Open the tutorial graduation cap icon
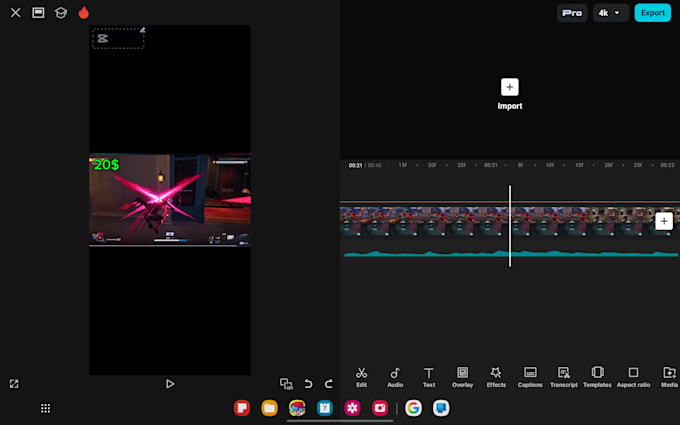Screen dimensions: 680x425 point(61,13)
